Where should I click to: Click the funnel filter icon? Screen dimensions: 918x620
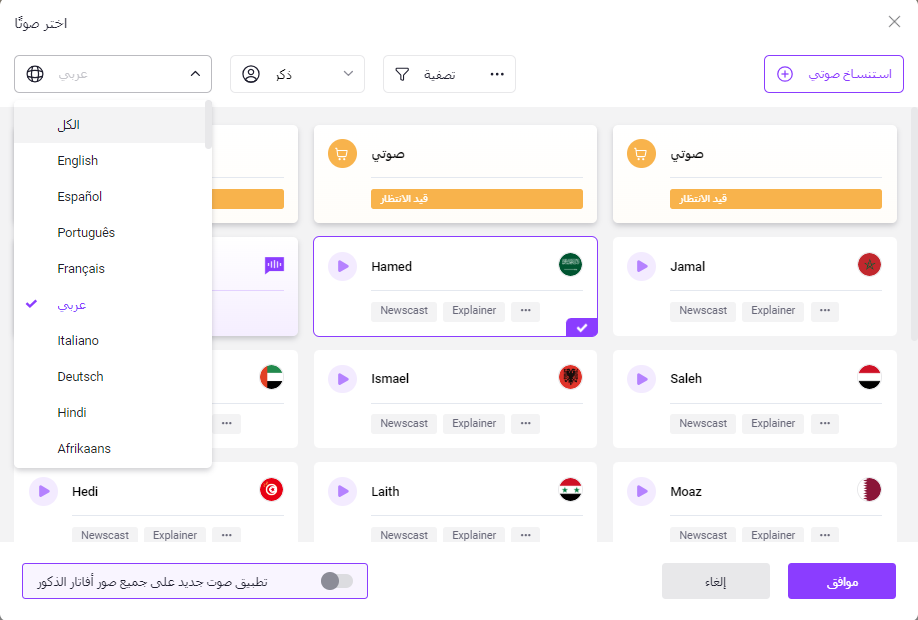pos(402,74)
